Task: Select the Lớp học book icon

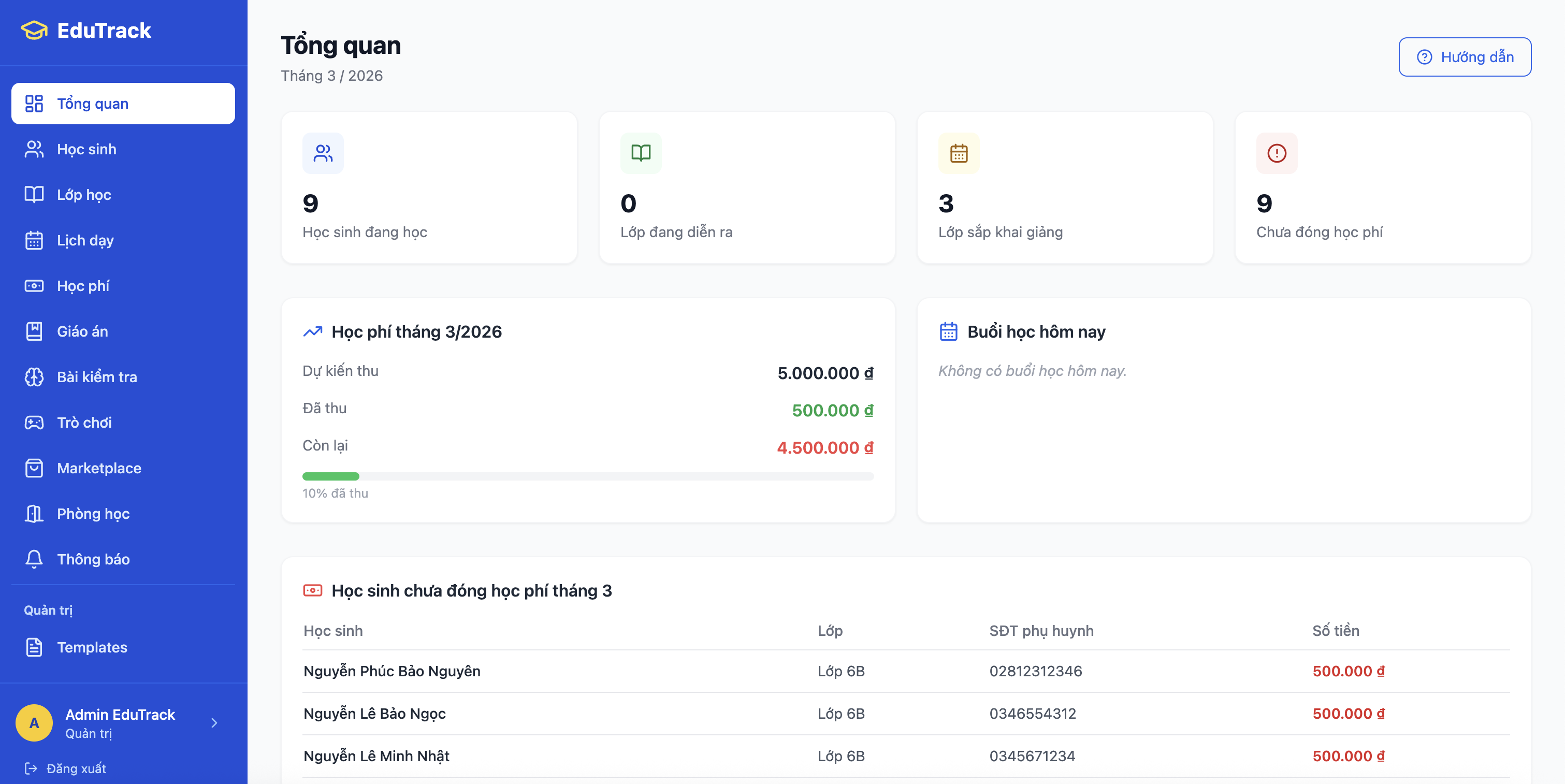Action: [34, 194]
